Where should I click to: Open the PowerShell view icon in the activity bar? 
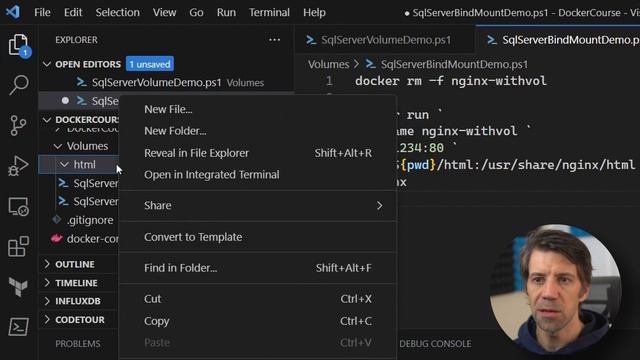tap(18, 327)
